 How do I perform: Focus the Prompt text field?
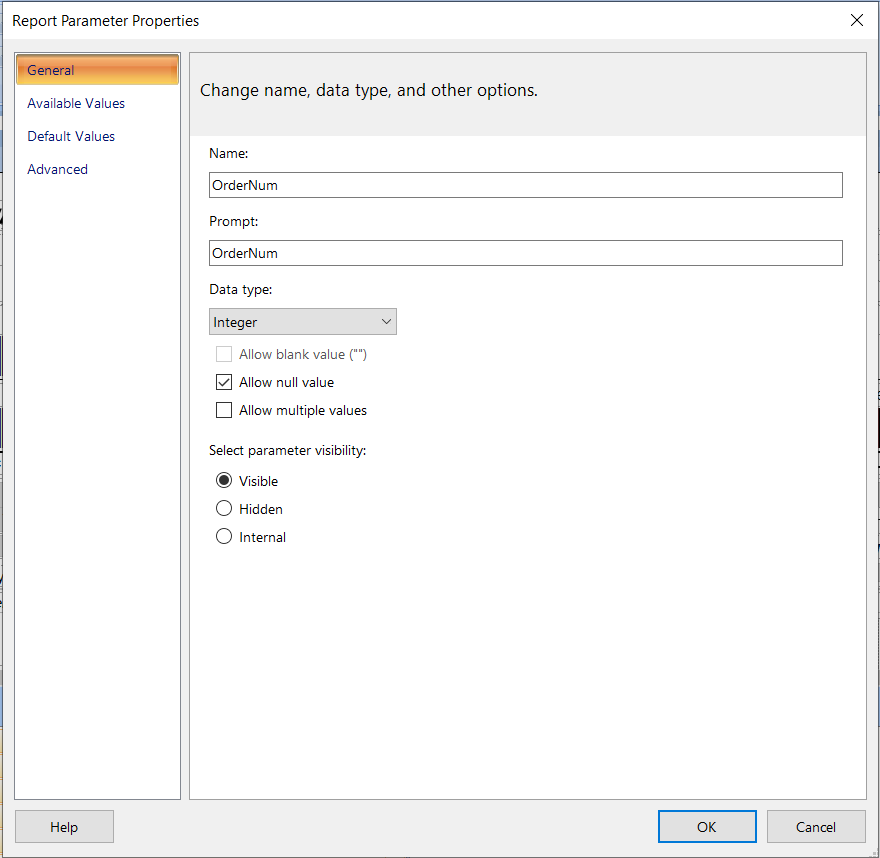point(525,253)
